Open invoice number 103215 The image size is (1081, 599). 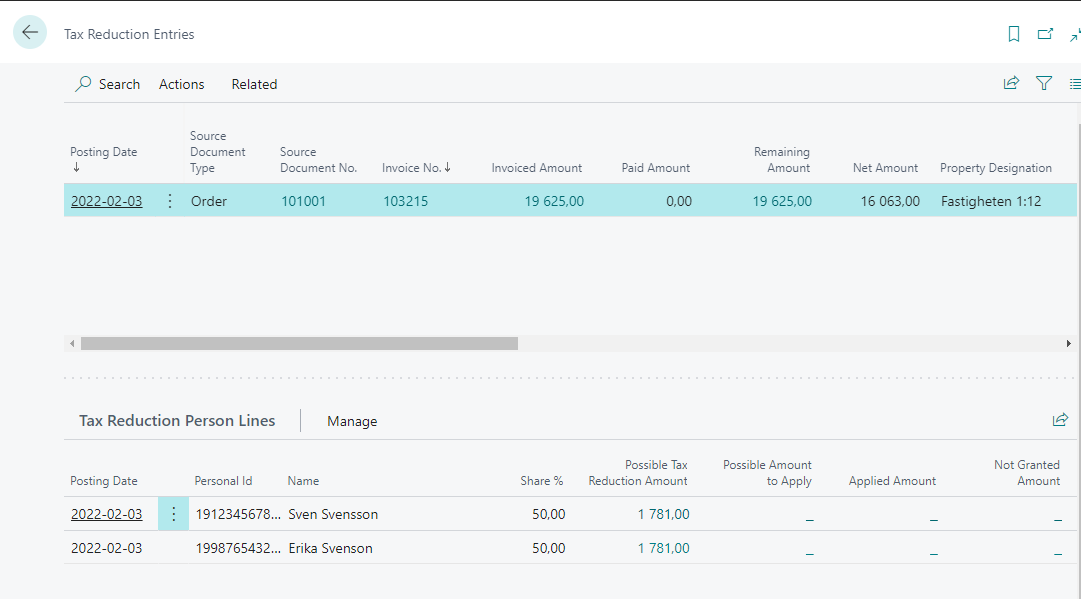[x=405, y=201]
